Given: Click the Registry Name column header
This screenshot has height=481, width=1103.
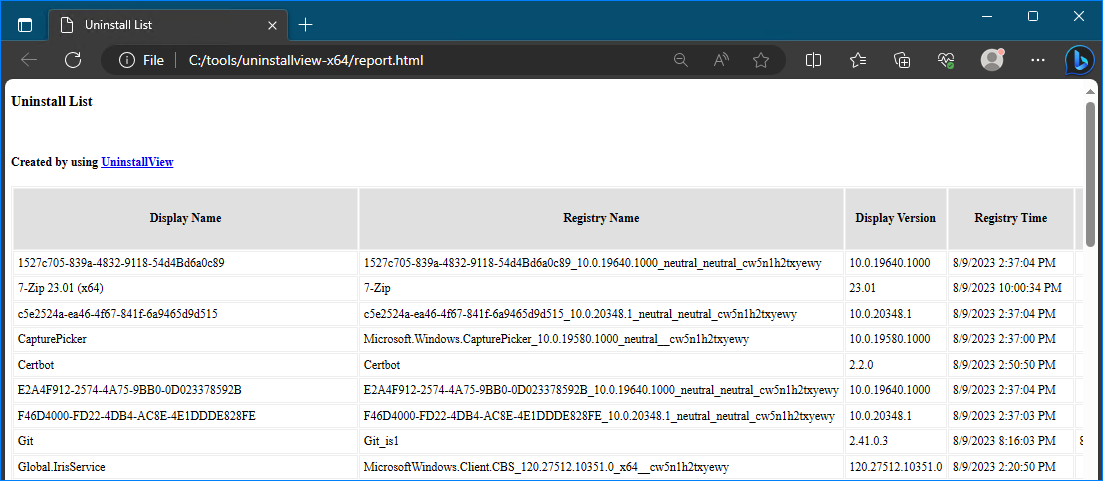Looking at the screenshot, I should coord(601,218).
